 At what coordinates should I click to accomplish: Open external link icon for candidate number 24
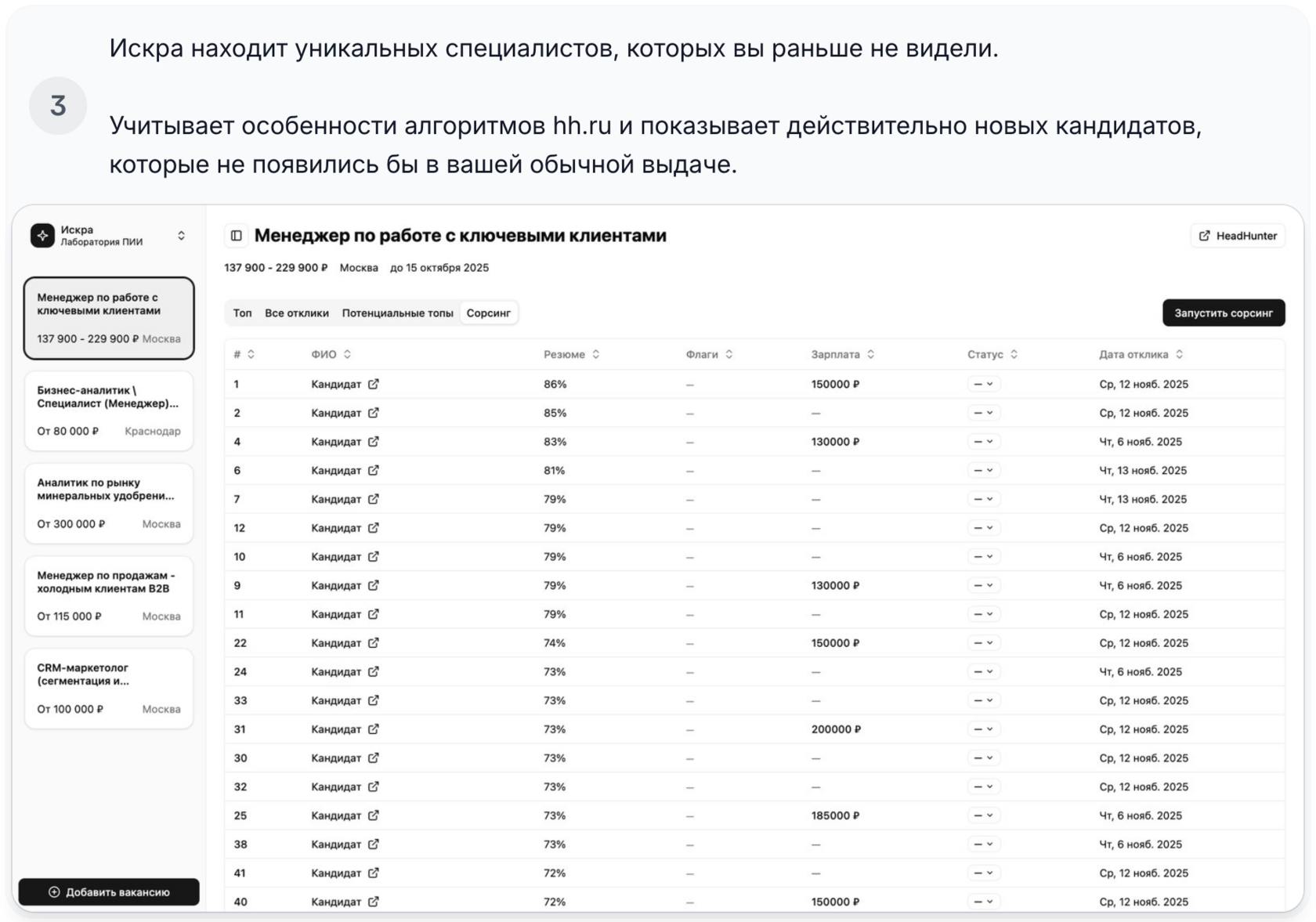point(374,671)
